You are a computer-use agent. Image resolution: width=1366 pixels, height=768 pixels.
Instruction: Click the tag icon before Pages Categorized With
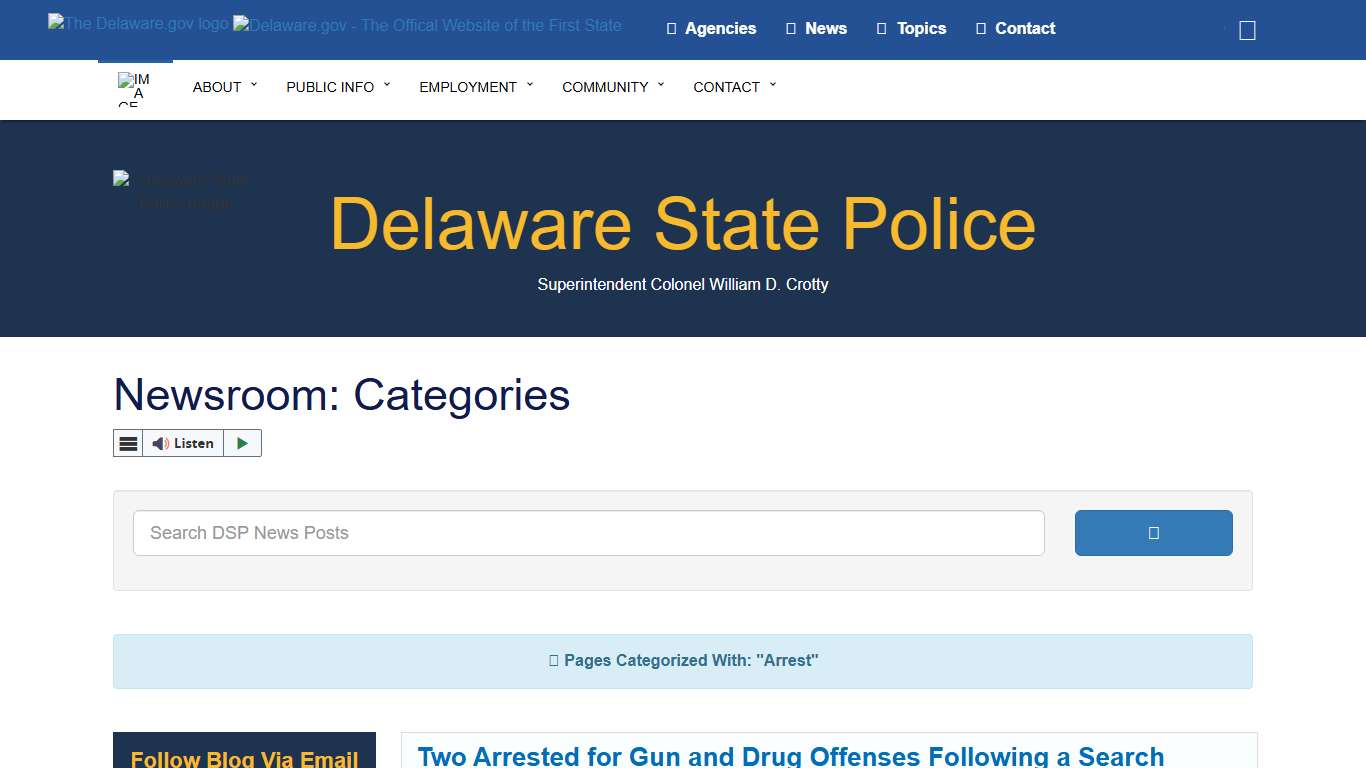coord(553,660)
